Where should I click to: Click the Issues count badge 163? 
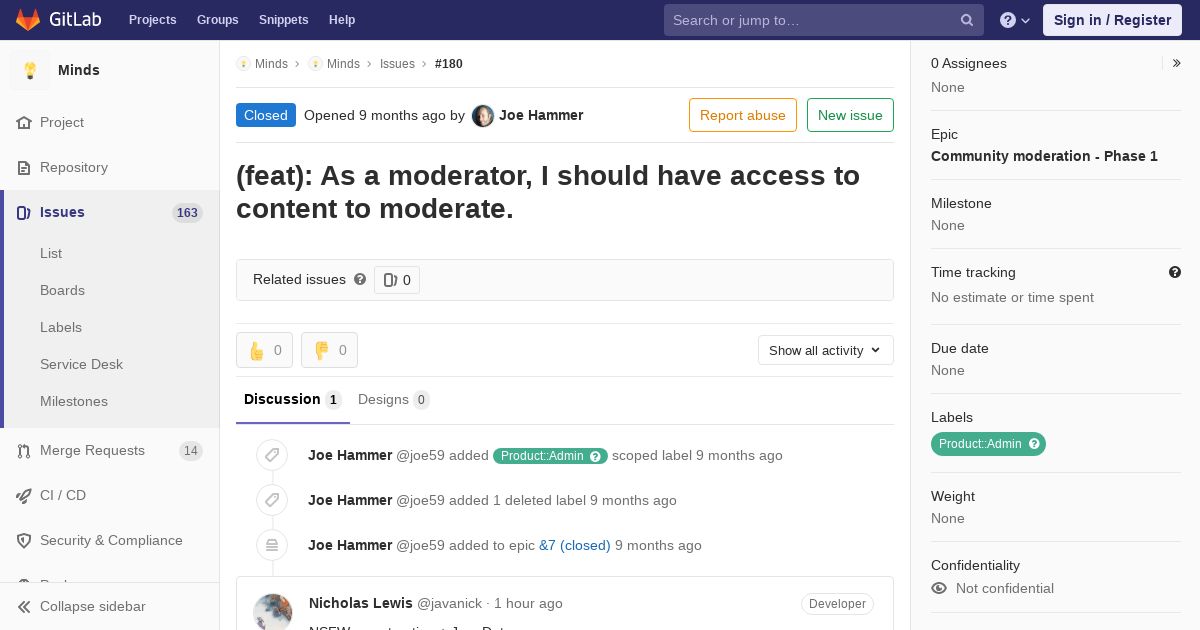point(187,213)
